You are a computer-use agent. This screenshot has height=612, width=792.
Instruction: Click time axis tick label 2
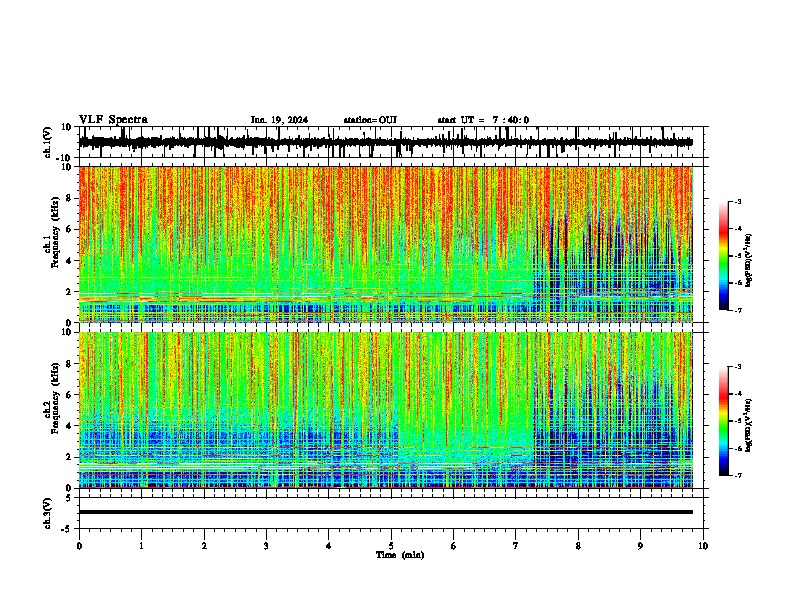coord(204,546)
